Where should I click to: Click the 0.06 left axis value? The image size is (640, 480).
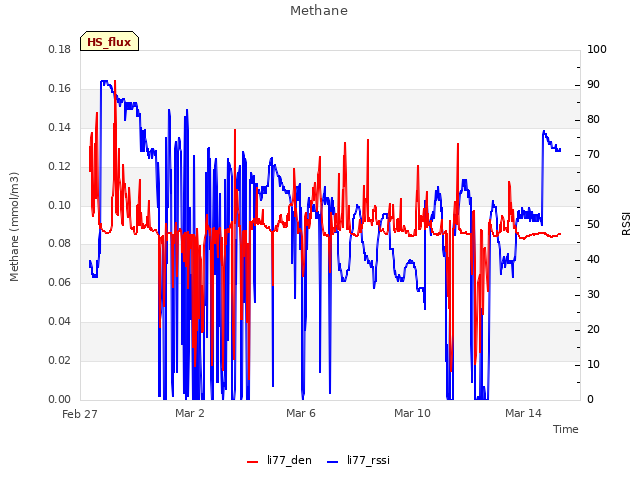click(60, 282)
